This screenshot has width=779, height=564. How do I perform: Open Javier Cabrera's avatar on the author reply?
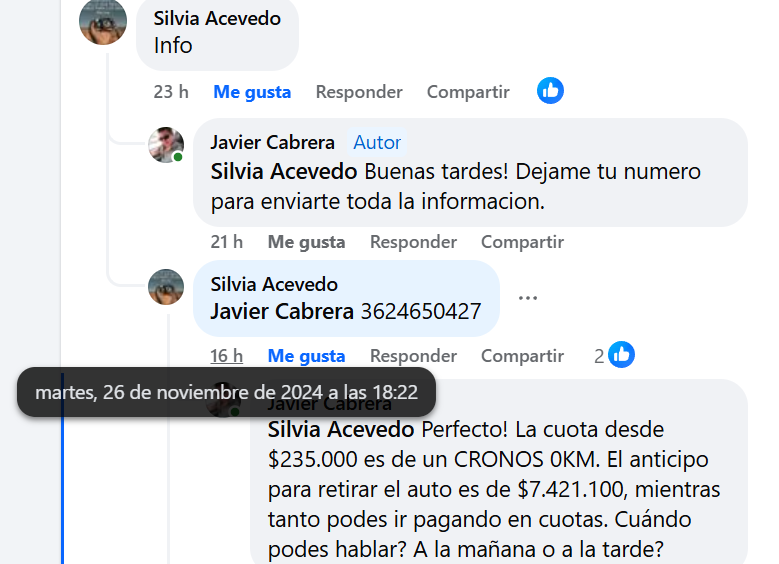(x=166, y=145)
